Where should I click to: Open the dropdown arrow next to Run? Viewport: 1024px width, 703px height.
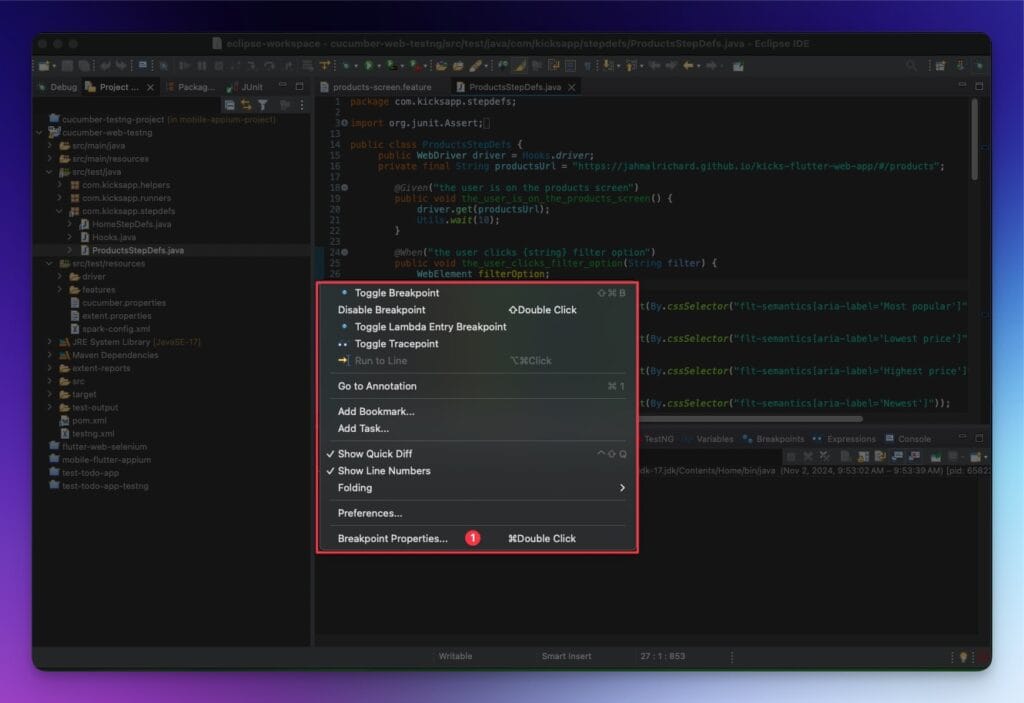pyautogui.click(x=379, y=66)
